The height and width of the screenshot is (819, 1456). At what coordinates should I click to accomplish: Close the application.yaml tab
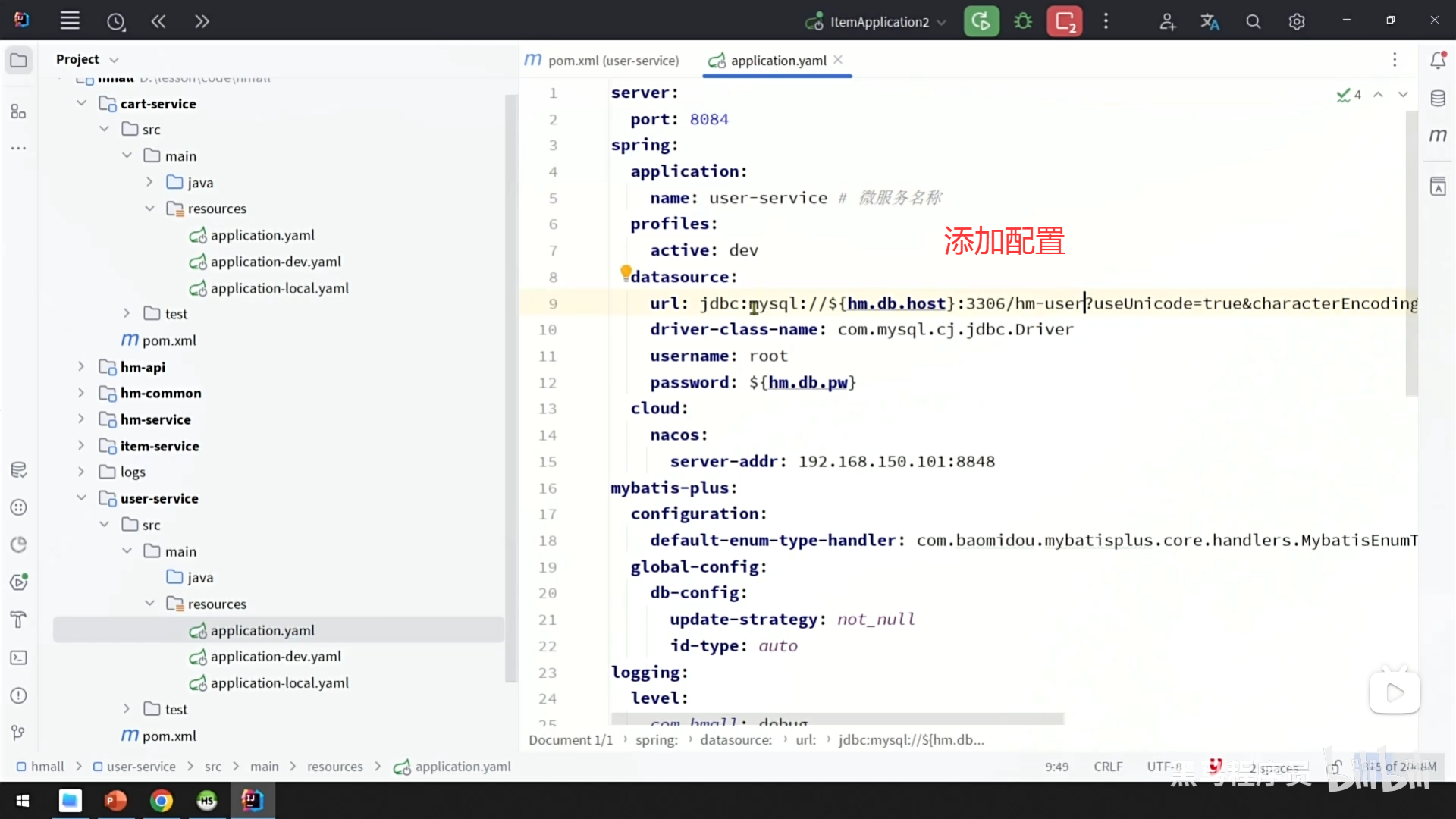click(838, 60)
